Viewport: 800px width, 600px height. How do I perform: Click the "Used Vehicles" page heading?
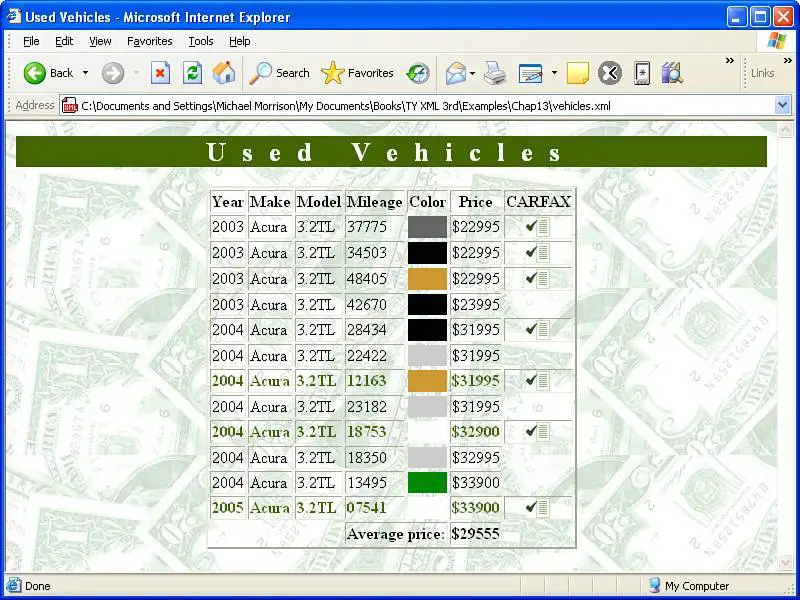(384, 152)
